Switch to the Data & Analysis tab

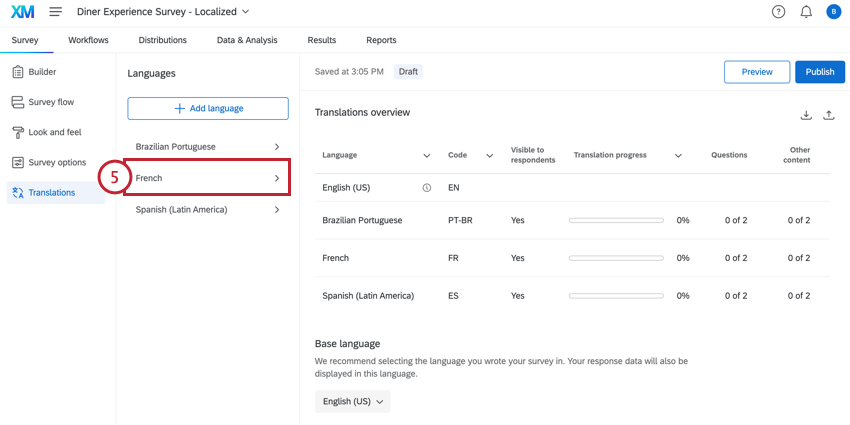tap(247, 40)
